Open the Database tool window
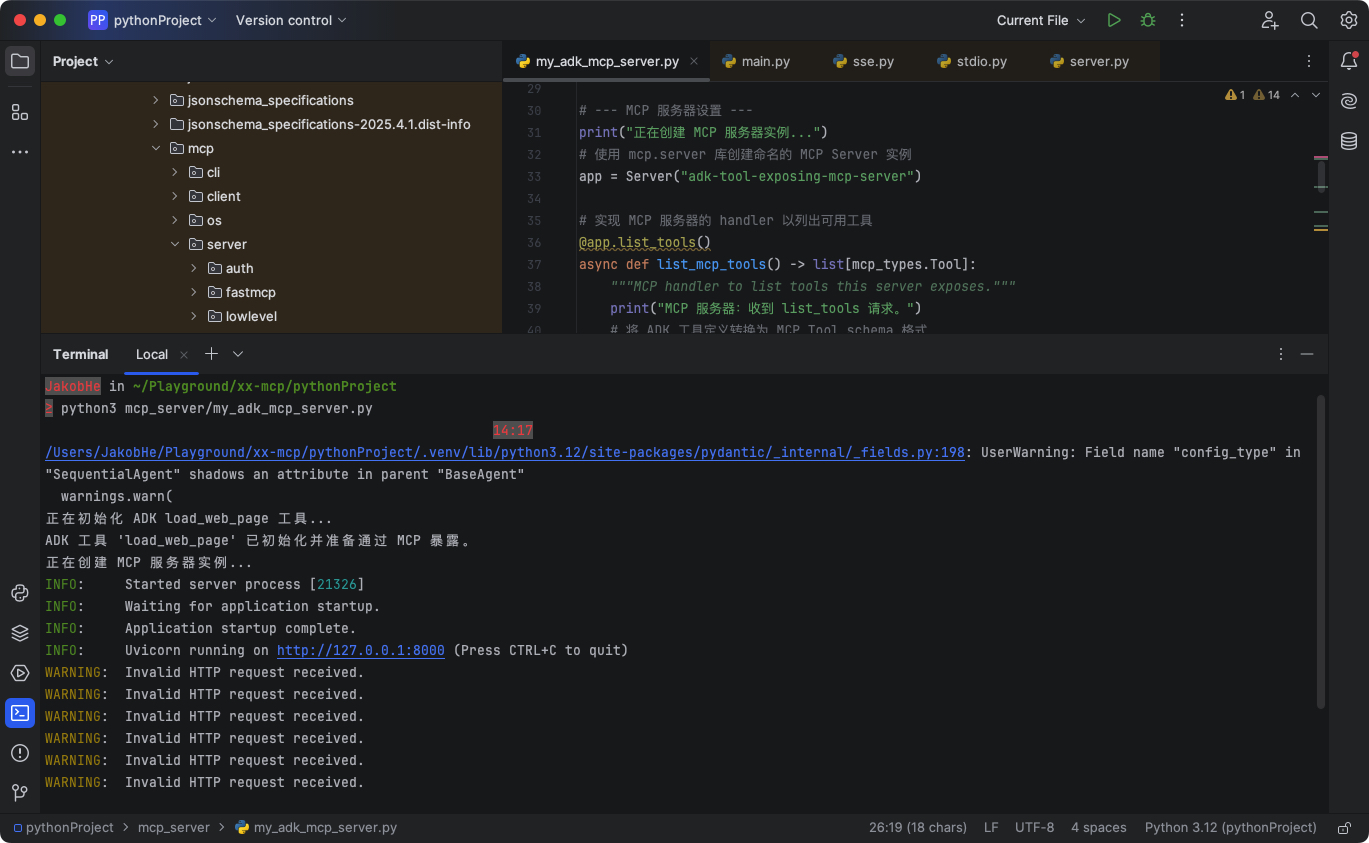1369x843 pixels. coord(1349,141)
